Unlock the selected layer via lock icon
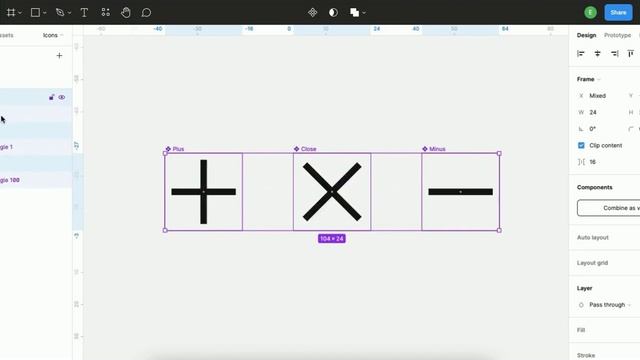 51,97
